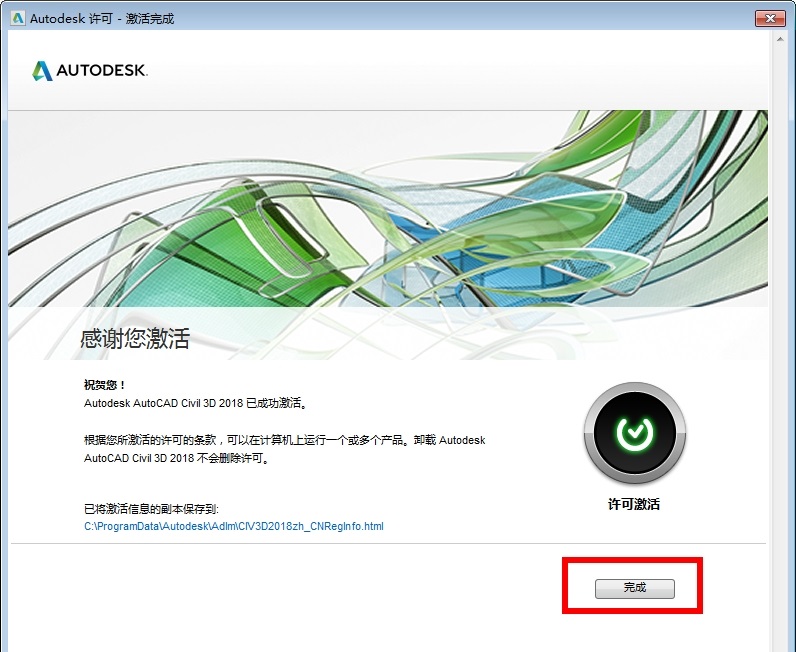Click the 'AutoCAD Civil 3D 2018 已成功激活' line
This screenshot has width=796, height=652.
pos(195,403)
